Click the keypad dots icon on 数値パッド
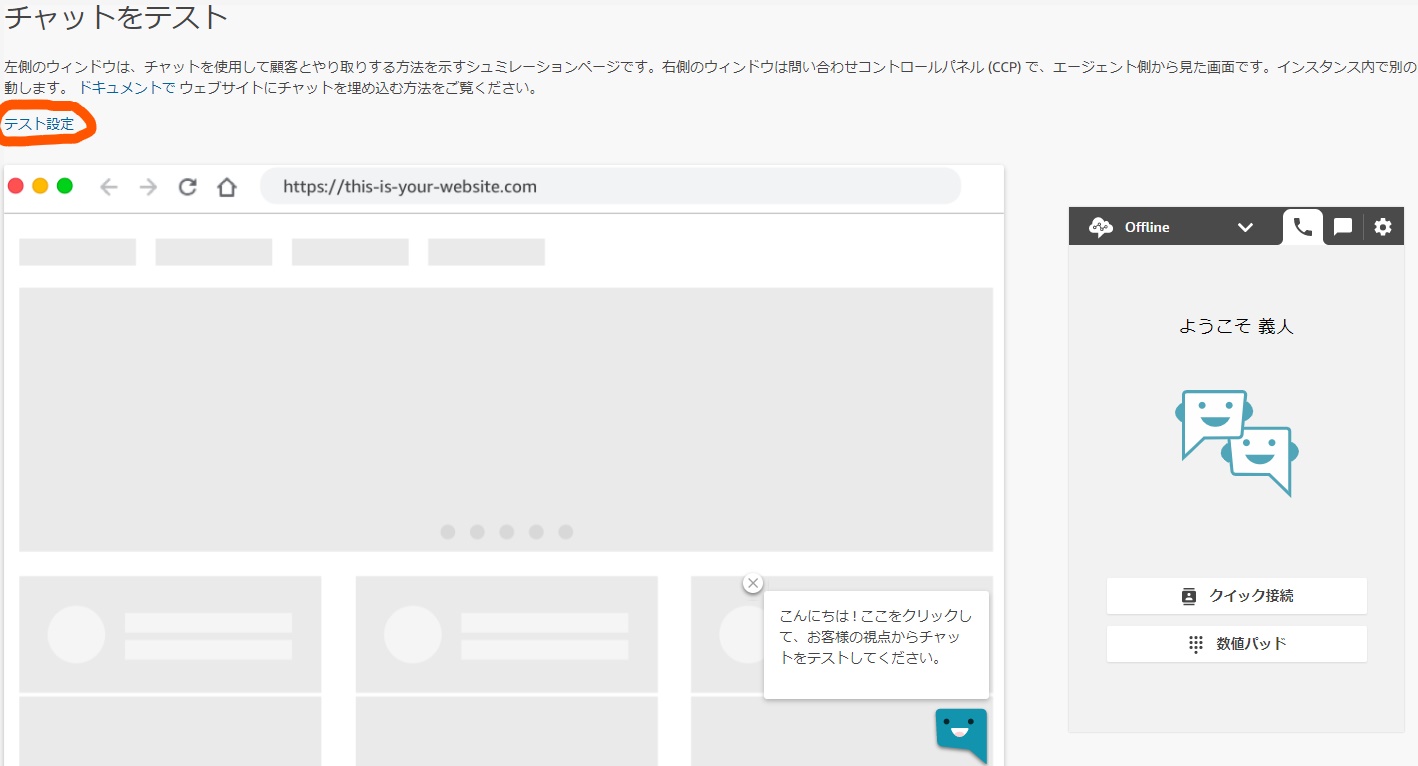The image size is (1418, 766). [x=1195, y=643]
